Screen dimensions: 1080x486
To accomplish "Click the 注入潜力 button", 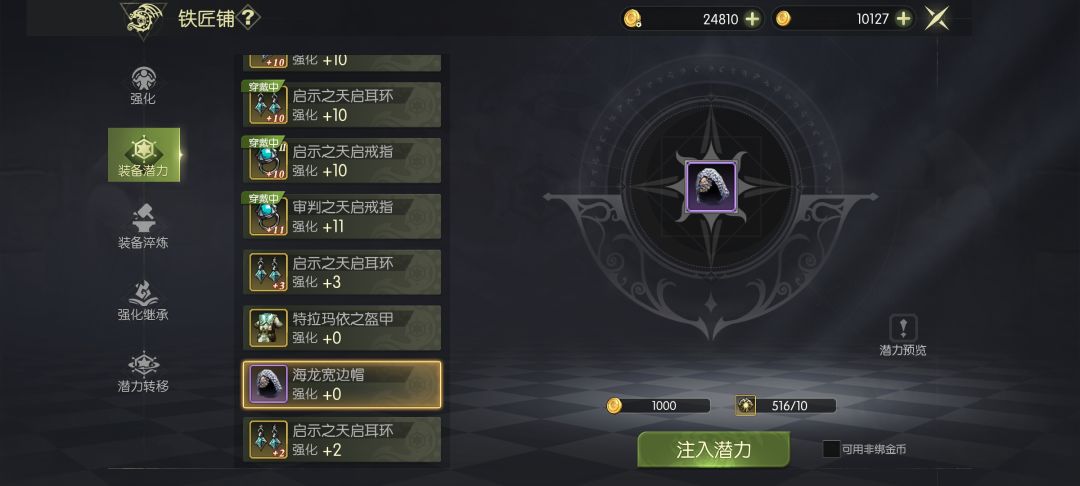I will point(714,450).
